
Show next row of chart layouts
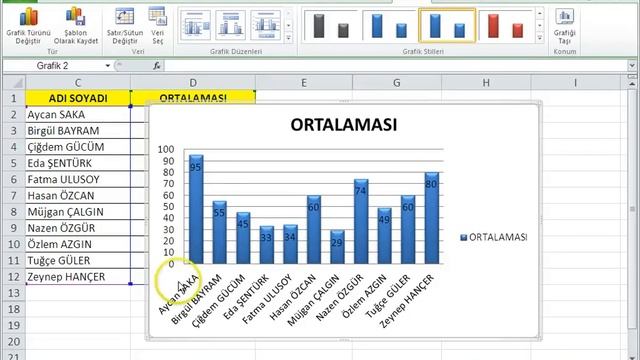(x=289, y=26)
